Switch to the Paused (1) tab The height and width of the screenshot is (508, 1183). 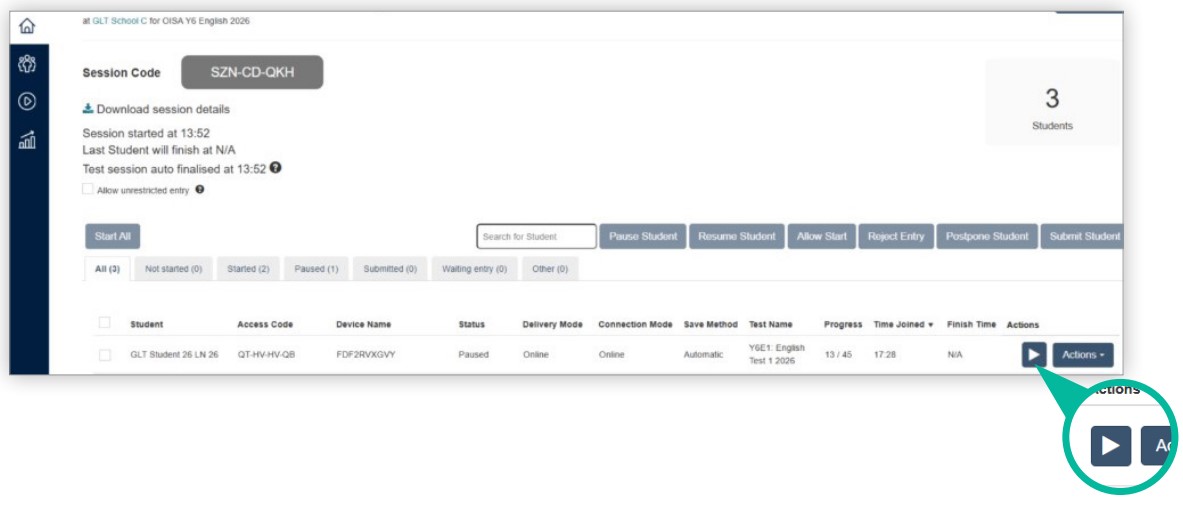point(316,269)
